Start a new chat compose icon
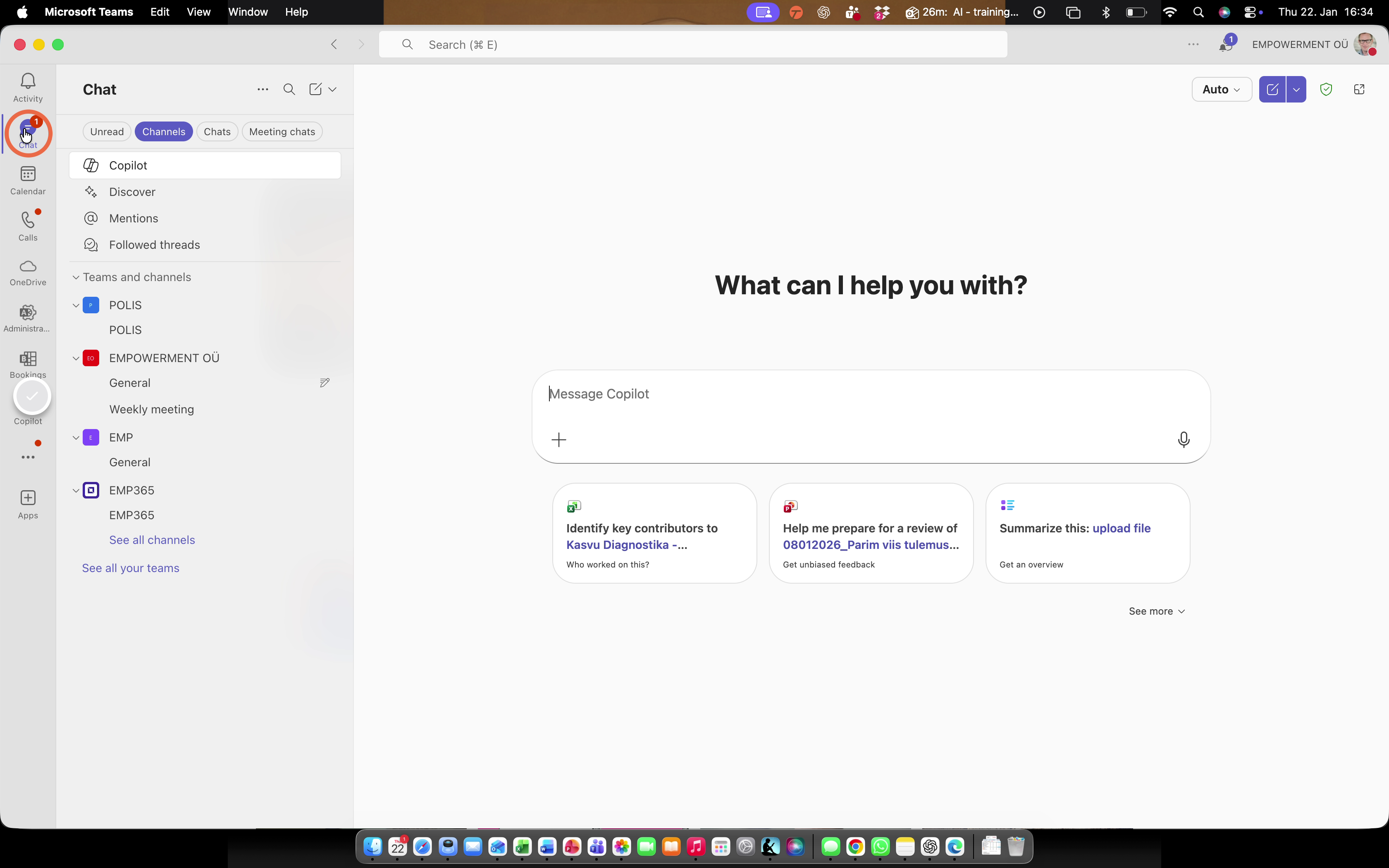 [x=315, y=89]
